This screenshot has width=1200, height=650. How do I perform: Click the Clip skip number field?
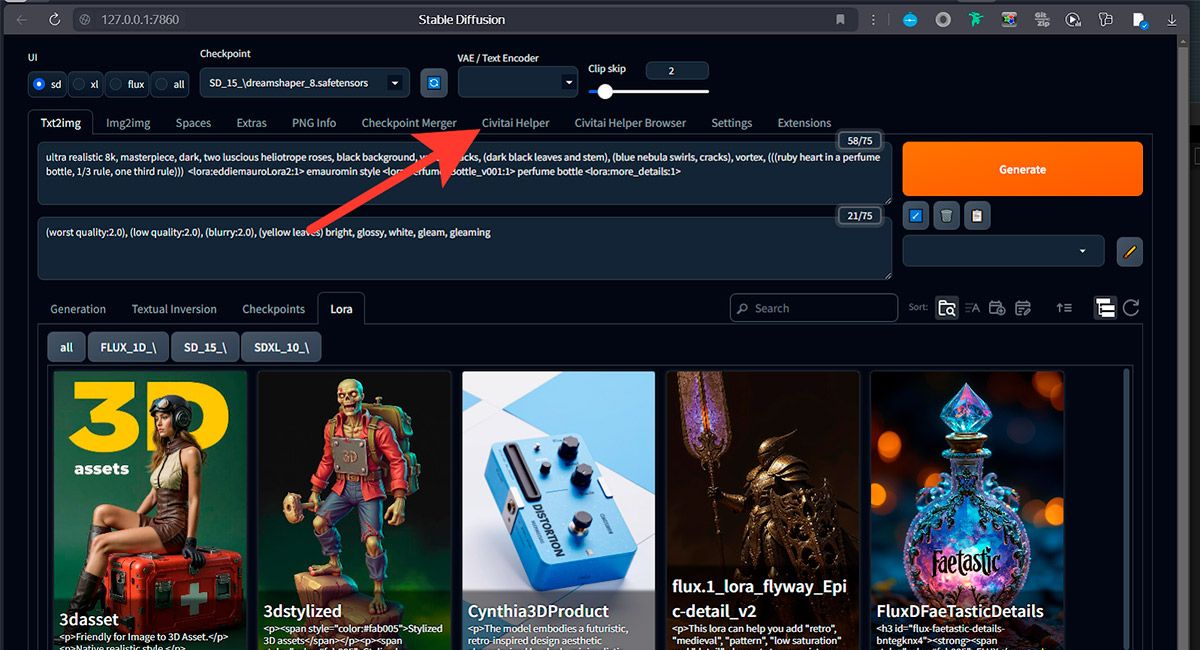[677, 71]
